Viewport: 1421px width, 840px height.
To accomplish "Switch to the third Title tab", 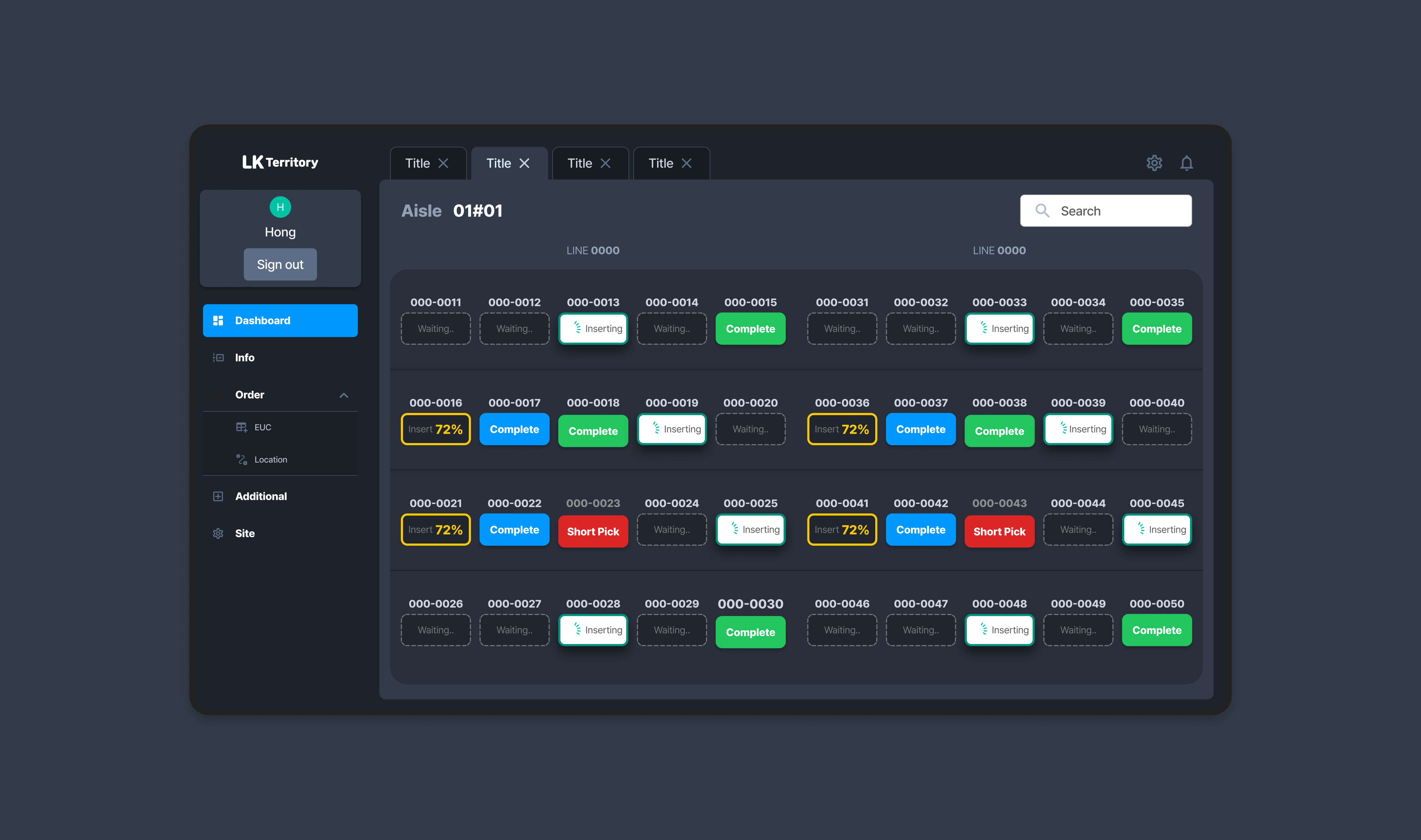I will [x=590, y=163].
